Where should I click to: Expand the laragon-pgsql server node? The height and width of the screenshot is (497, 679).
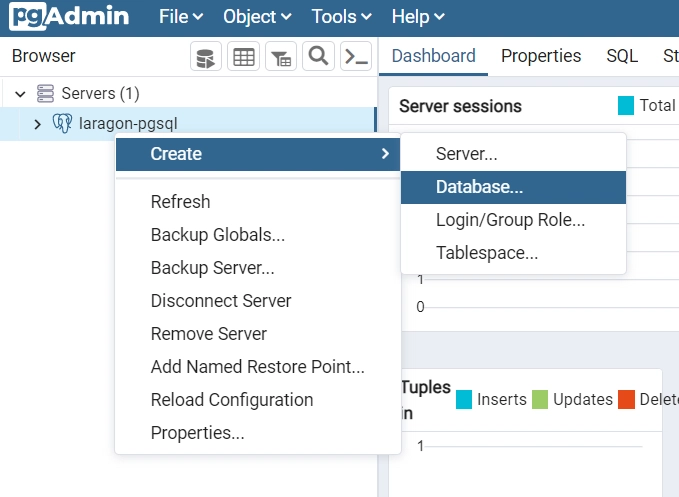37,124
